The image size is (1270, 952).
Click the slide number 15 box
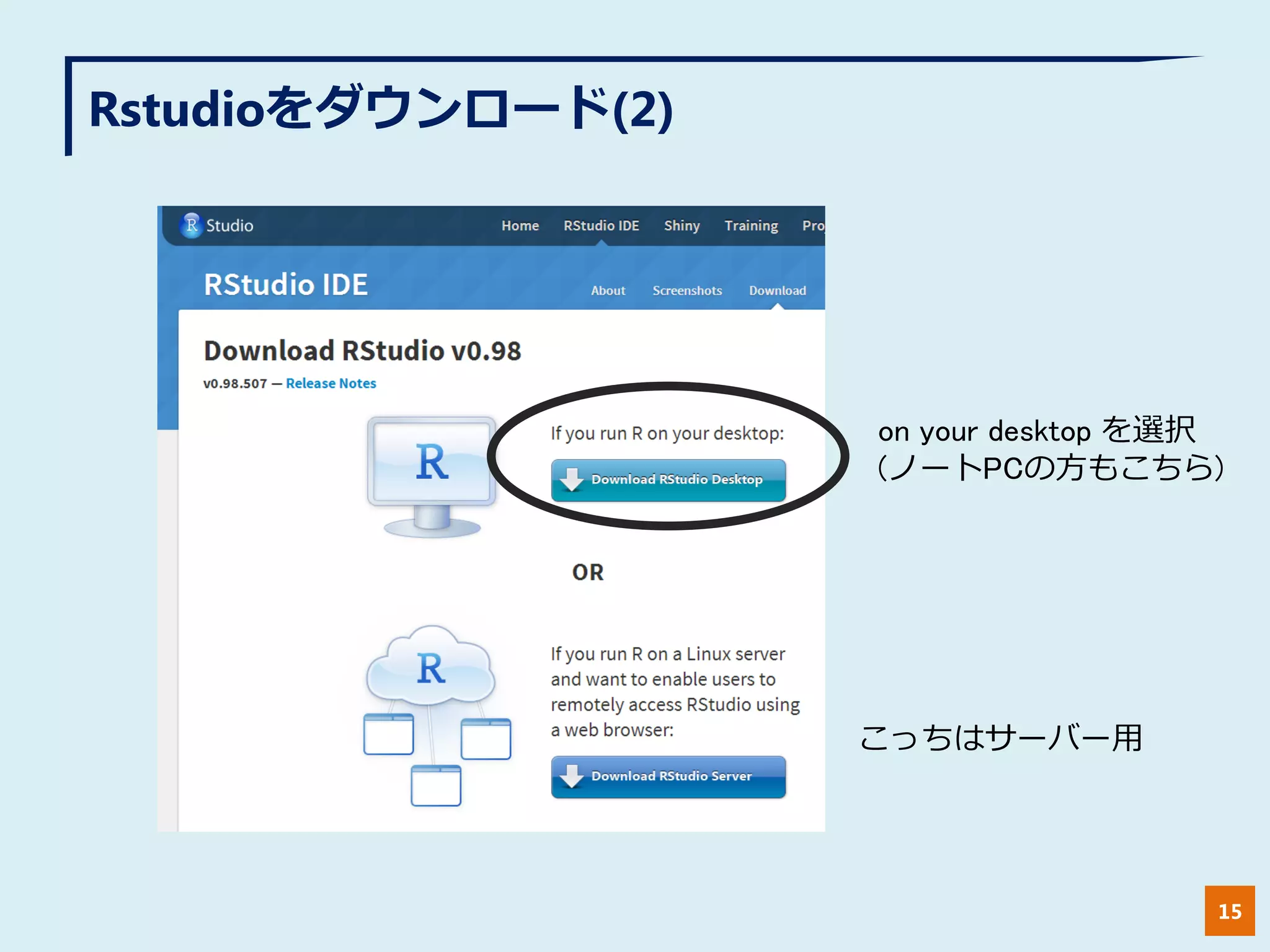(1230, 910)
